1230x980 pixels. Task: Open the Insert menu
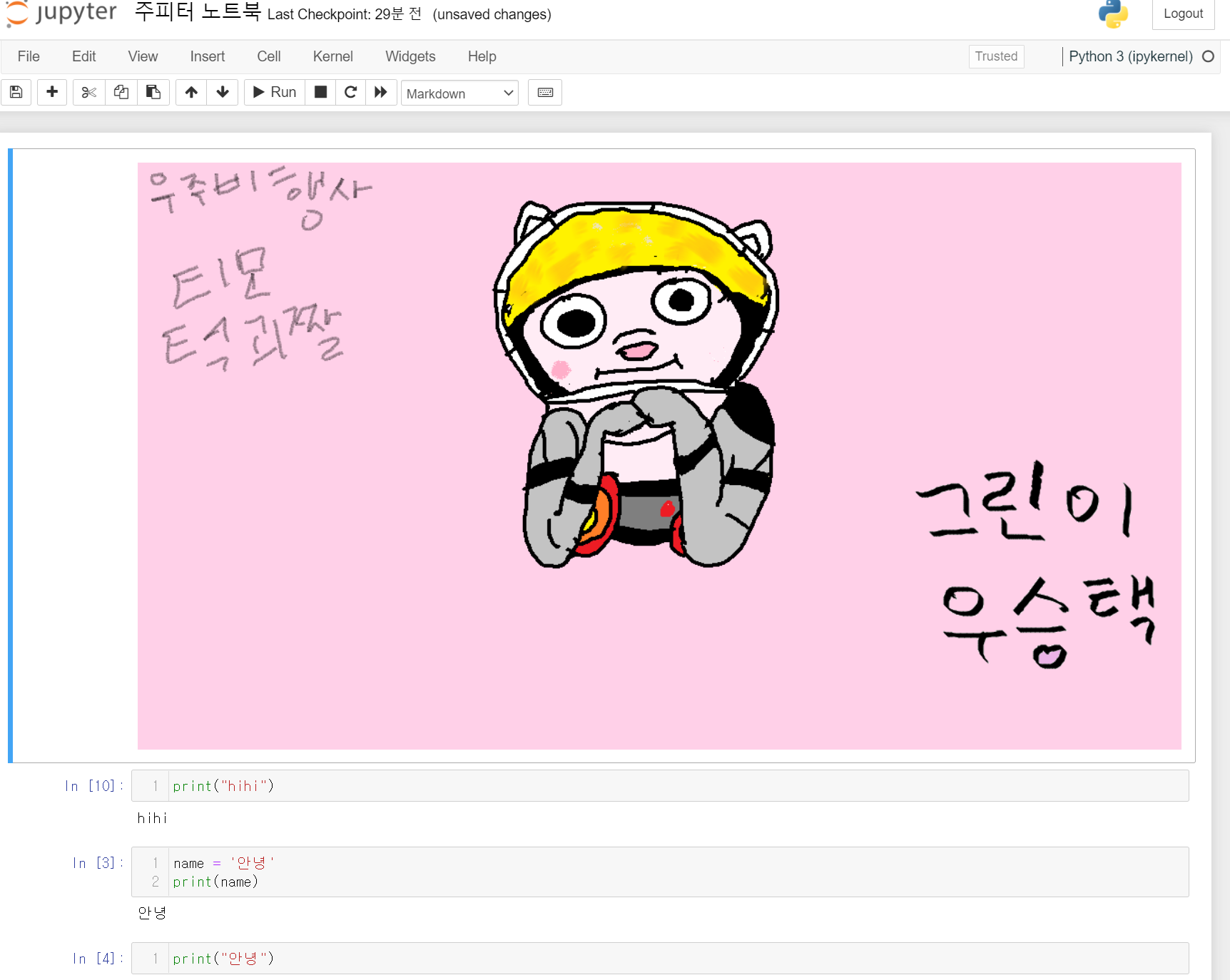pos(208,56)
